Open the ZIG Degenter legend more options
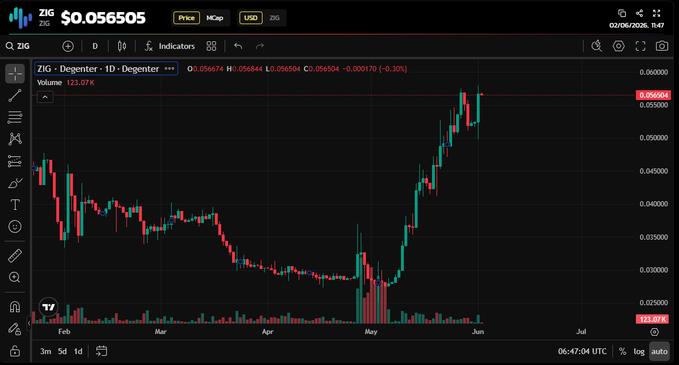The image size is (679, 365). click(x=169, y=68)
